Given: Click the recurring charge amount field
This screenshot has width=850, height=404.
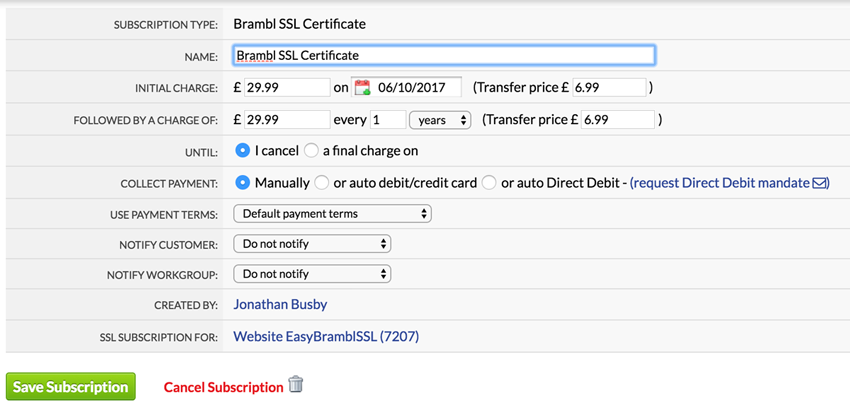Looking at the screenshot, I should (287, 120).
